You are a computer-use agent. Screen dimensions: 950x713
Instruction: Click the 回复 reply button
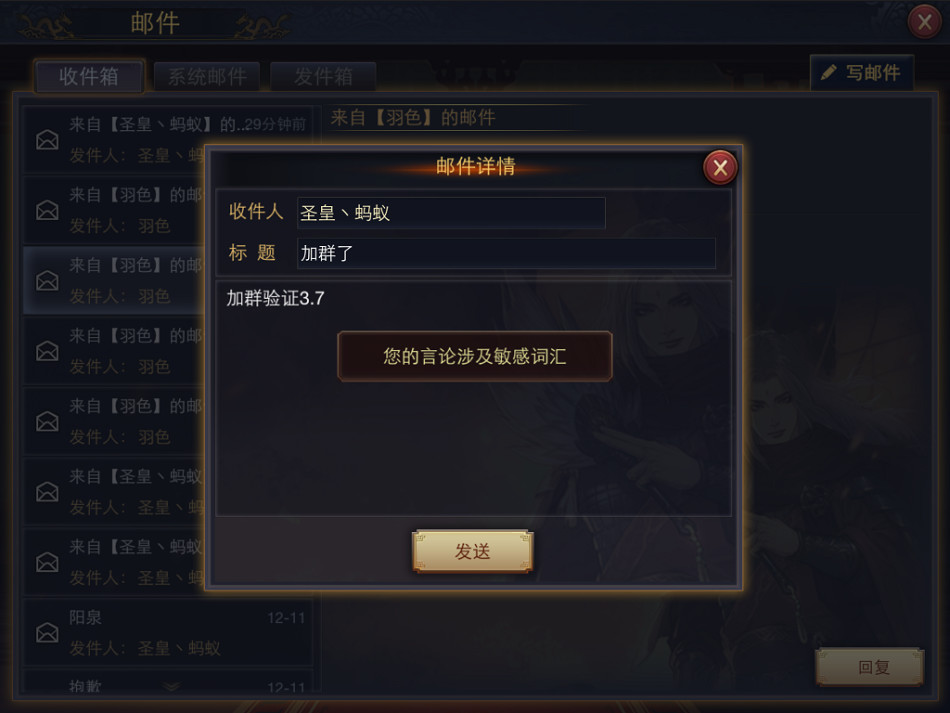[871, 667]
